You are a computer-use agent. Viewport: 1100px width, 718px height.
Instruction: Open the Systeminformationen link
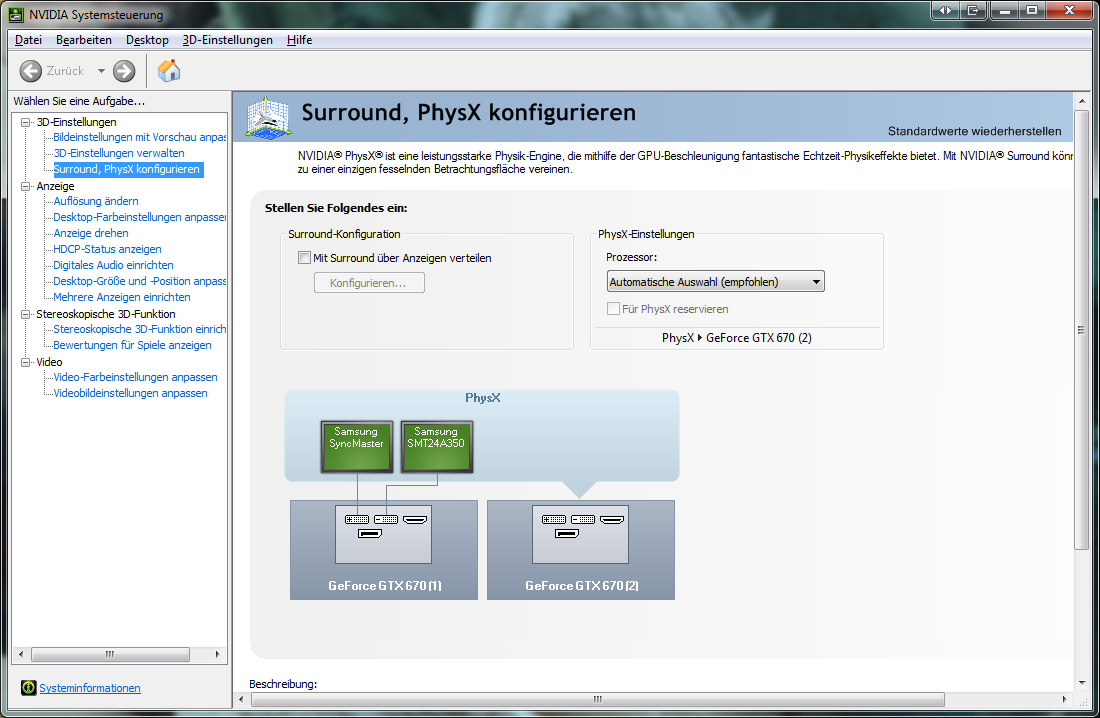click(90, 688)
